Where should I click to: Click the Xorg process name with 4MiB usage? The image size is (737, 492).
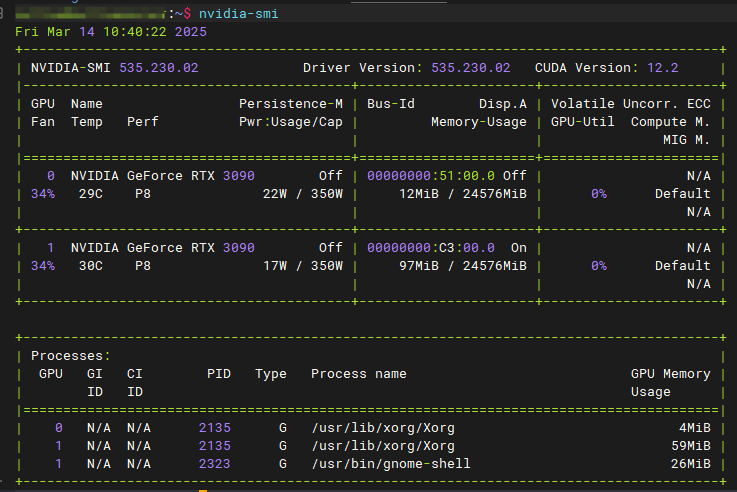(383, 428)
